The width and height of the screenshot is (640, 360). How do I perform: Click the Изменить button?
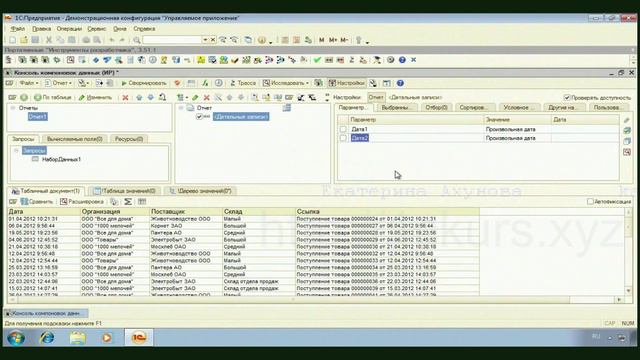point(95,98)
